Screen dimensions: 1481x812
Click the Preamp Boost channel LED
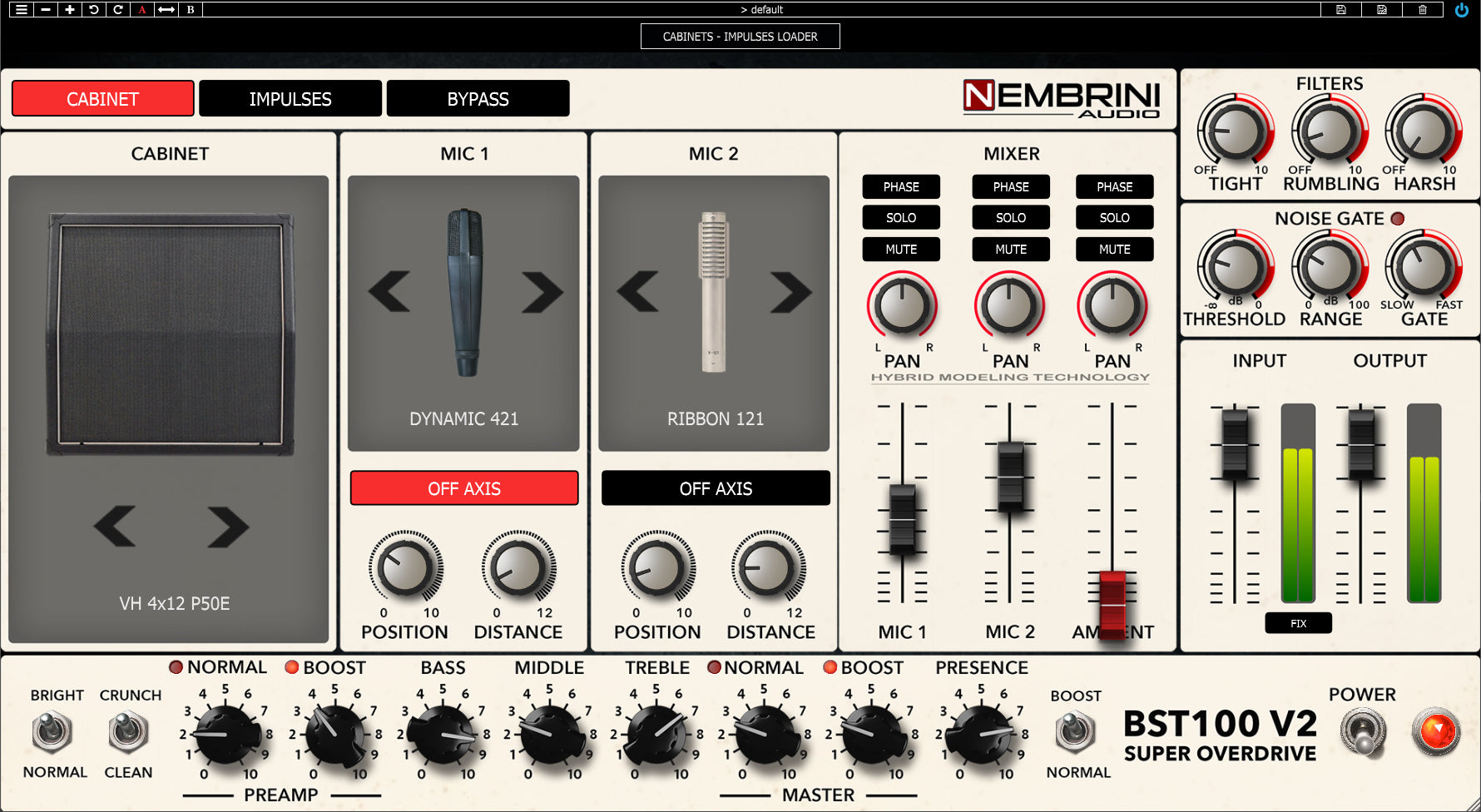pos(292,667)
